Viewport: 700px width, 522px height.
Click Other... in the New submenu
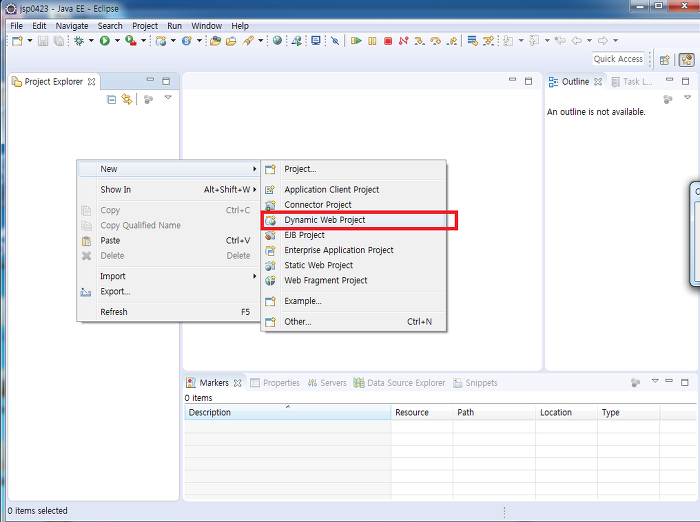click(x=354, y=322)
